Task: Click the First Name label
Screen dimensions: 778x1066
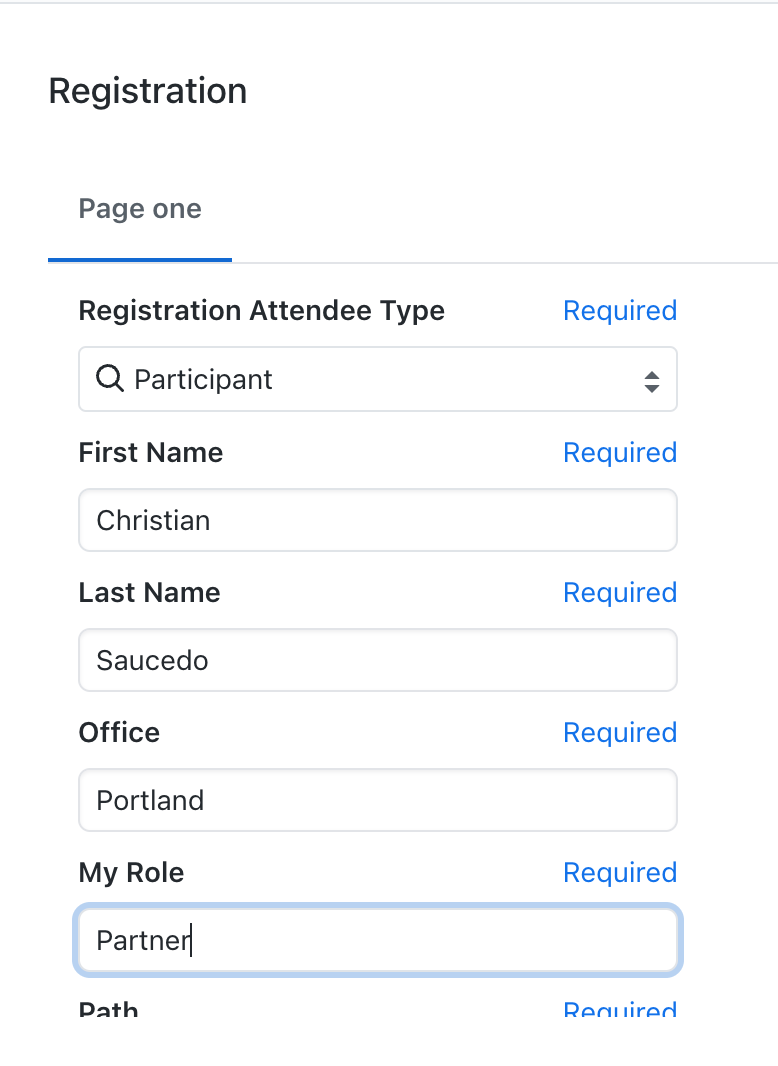Action: tap(151, 453)
